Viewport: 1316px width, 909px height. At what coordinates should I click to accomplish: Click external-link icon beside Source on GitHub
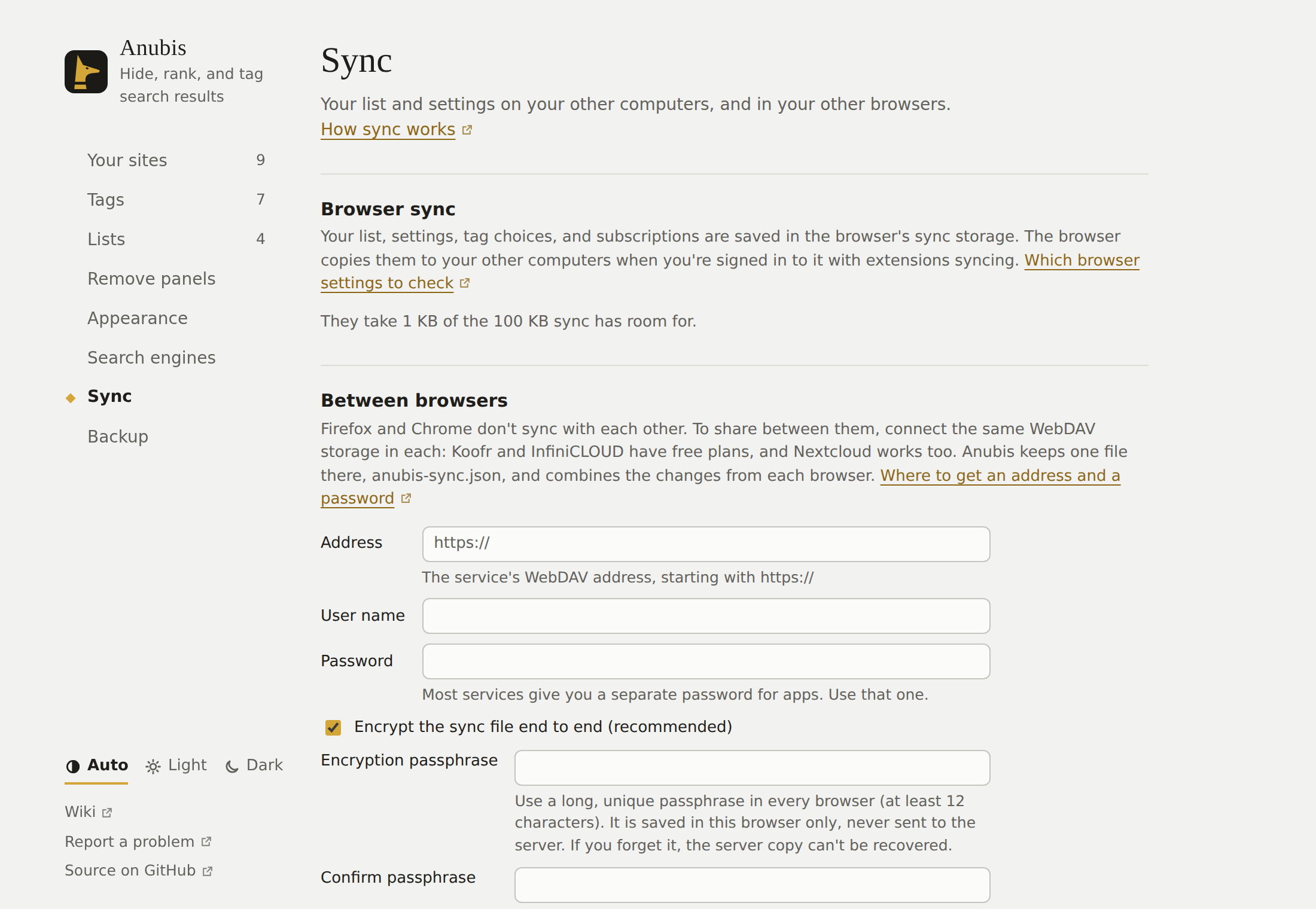coord(208,871)
